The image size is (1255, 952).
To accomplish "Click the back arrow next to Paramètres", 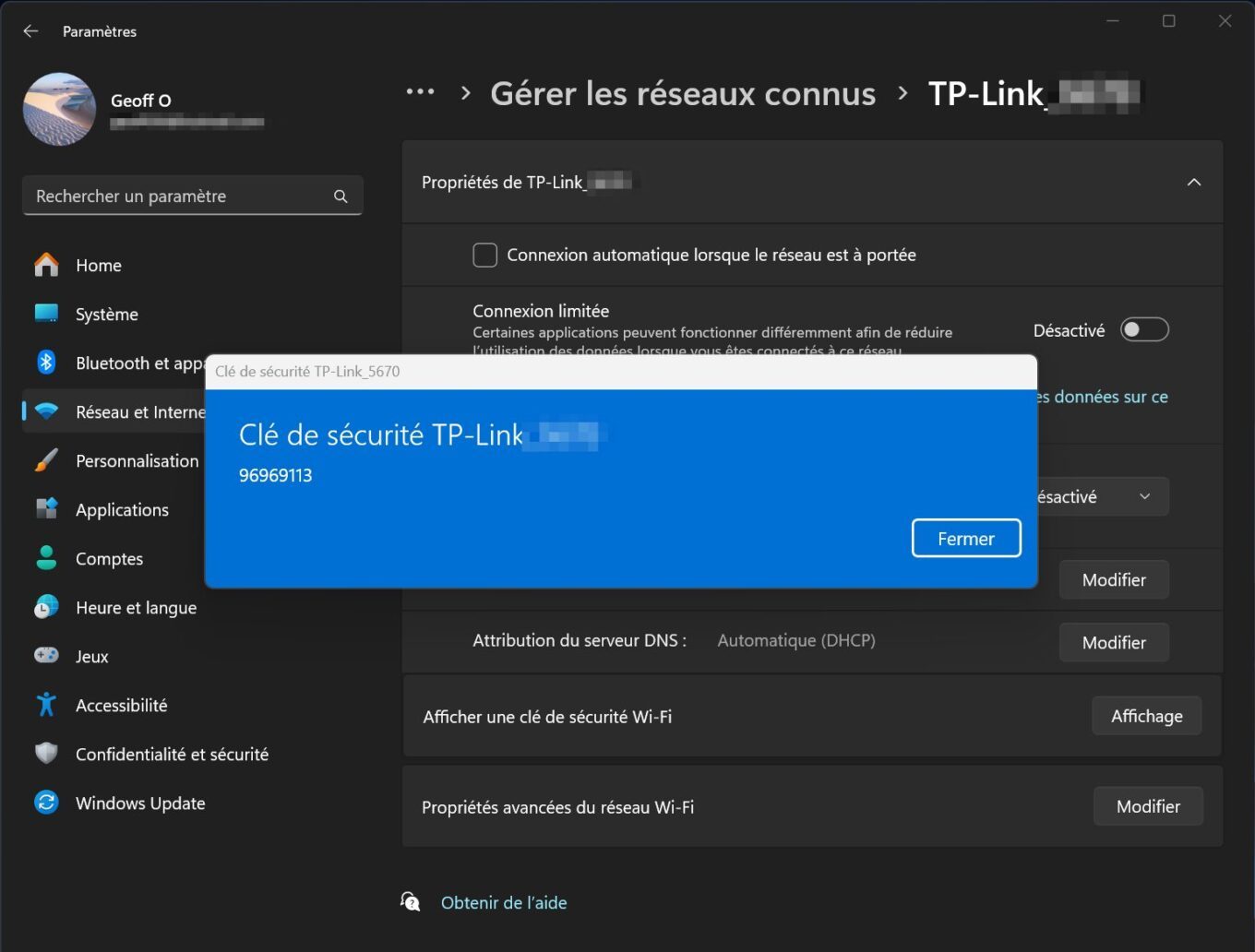I will tap(30, 31).
